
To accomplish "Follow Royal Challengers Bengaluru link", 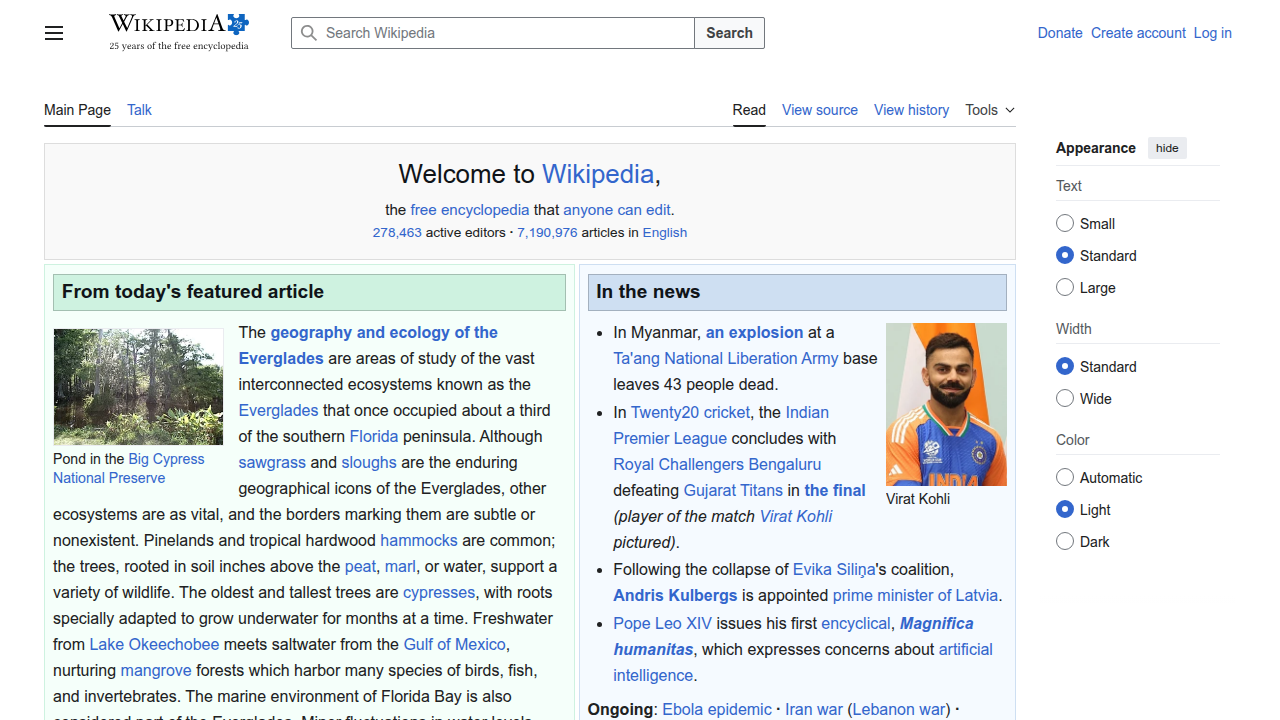I will (717, 464).
